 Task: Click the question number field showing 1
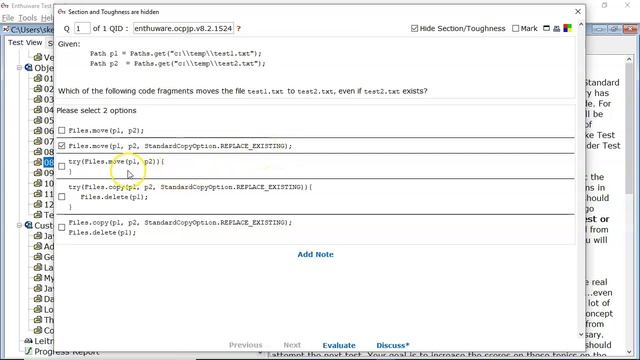tap(82, 29)
